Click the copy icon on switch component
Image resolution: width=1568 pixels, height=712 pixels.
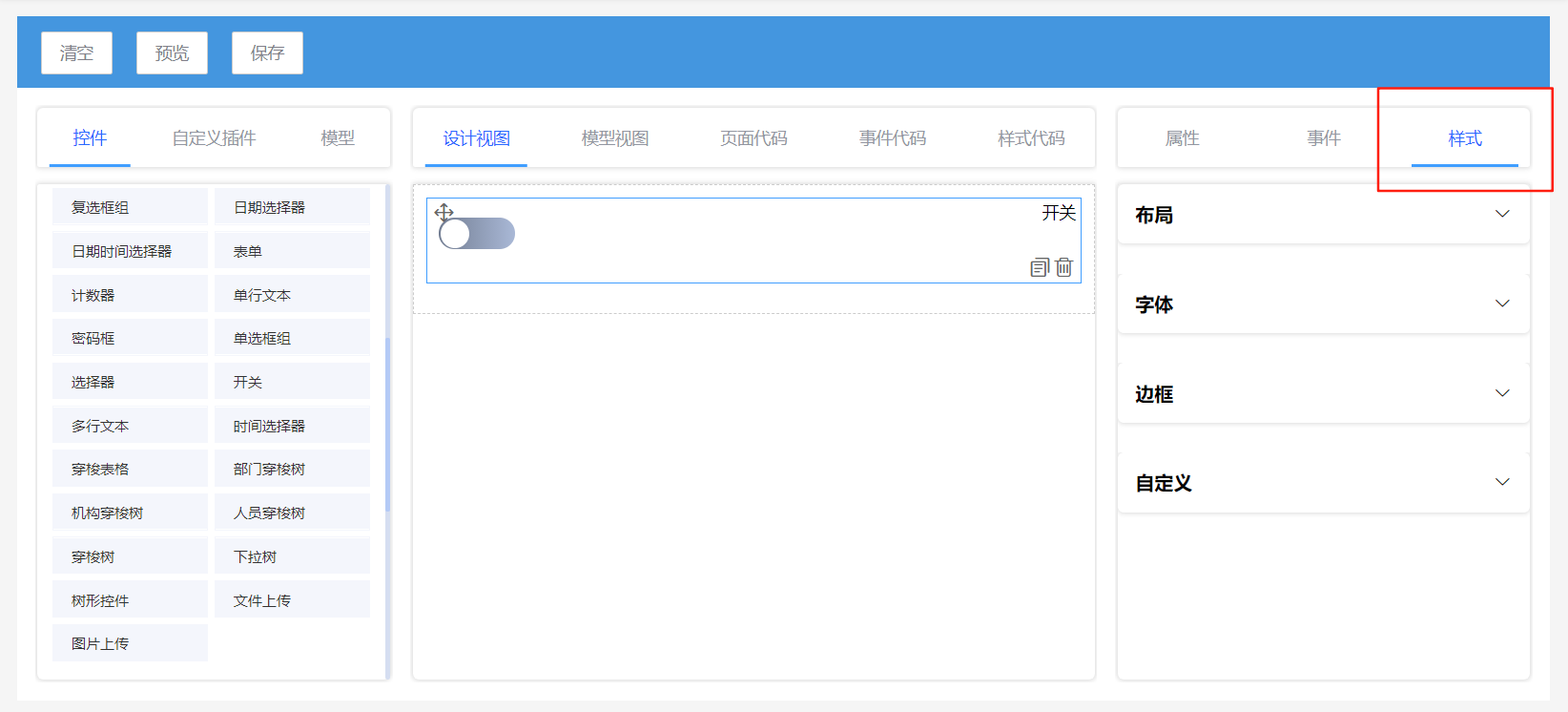tap(1040, 267)
